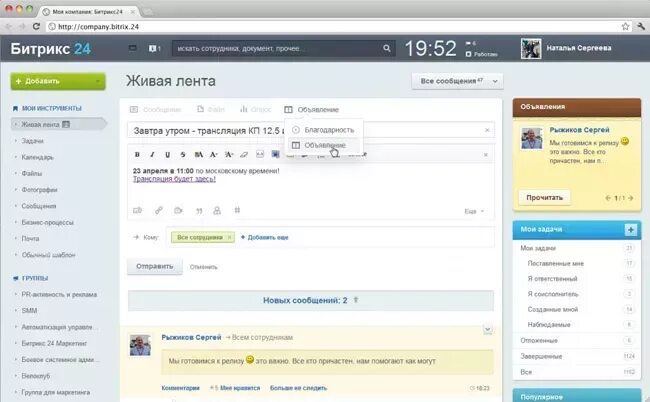Clear the announcement title field with its X

point(487,130)
